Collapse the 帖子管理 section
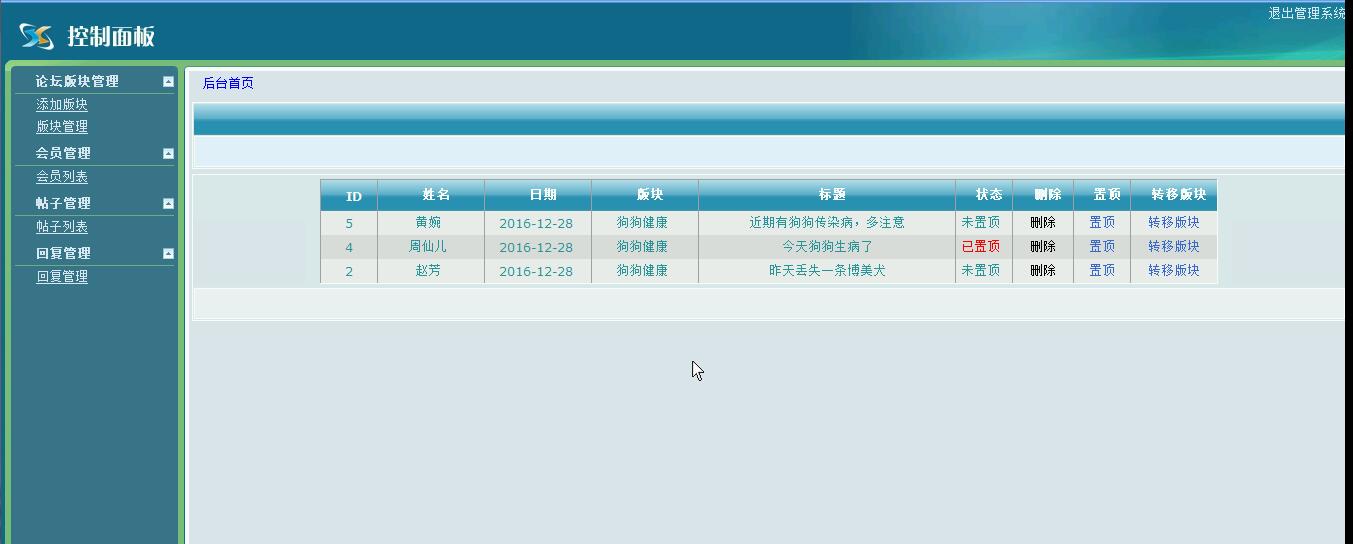The width and height of the screenshot is (1353, 544). click(x=168, y=204)
